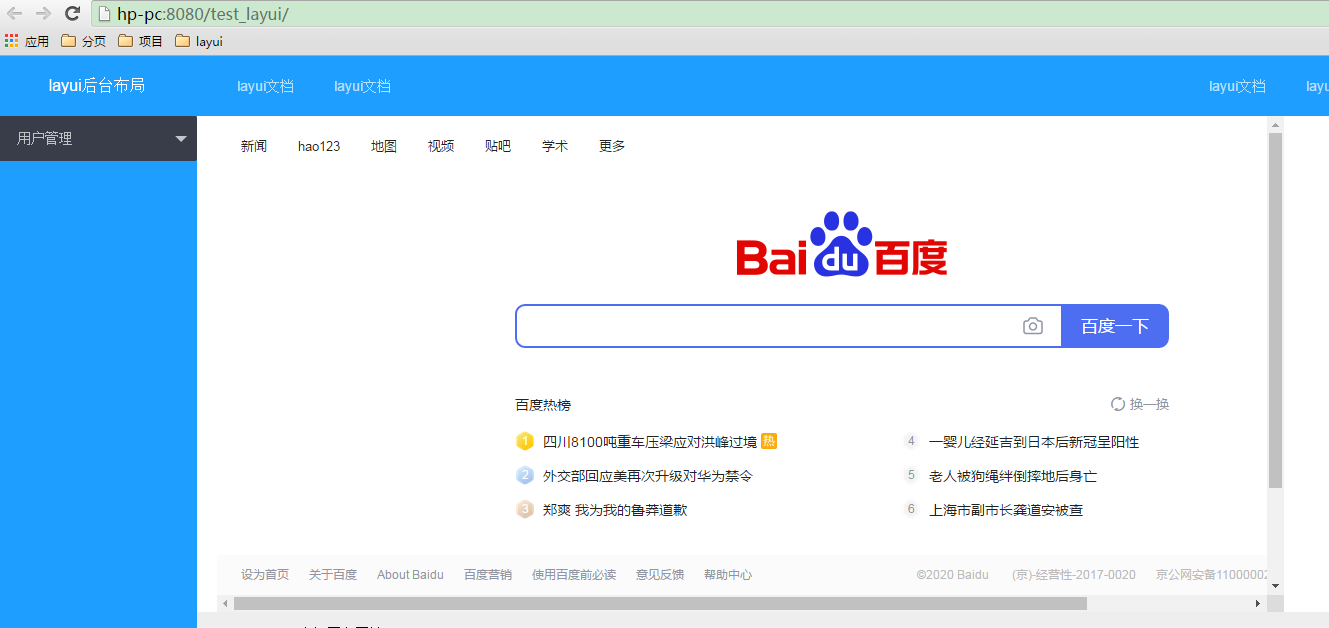The image size is (1329, 628).
Task: Open the 学术 link
Action: (x=555, y=146)
